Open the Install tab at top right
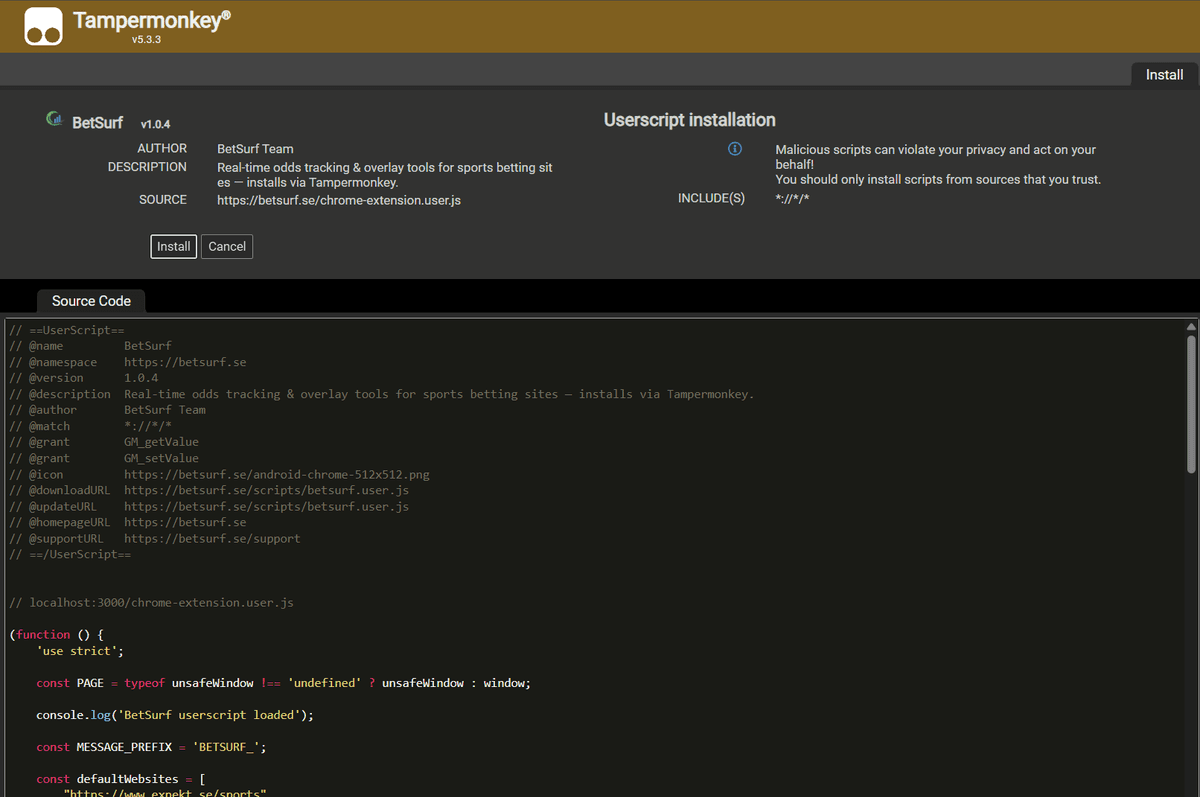1200x797 pixels. (x=1164, y=75)
